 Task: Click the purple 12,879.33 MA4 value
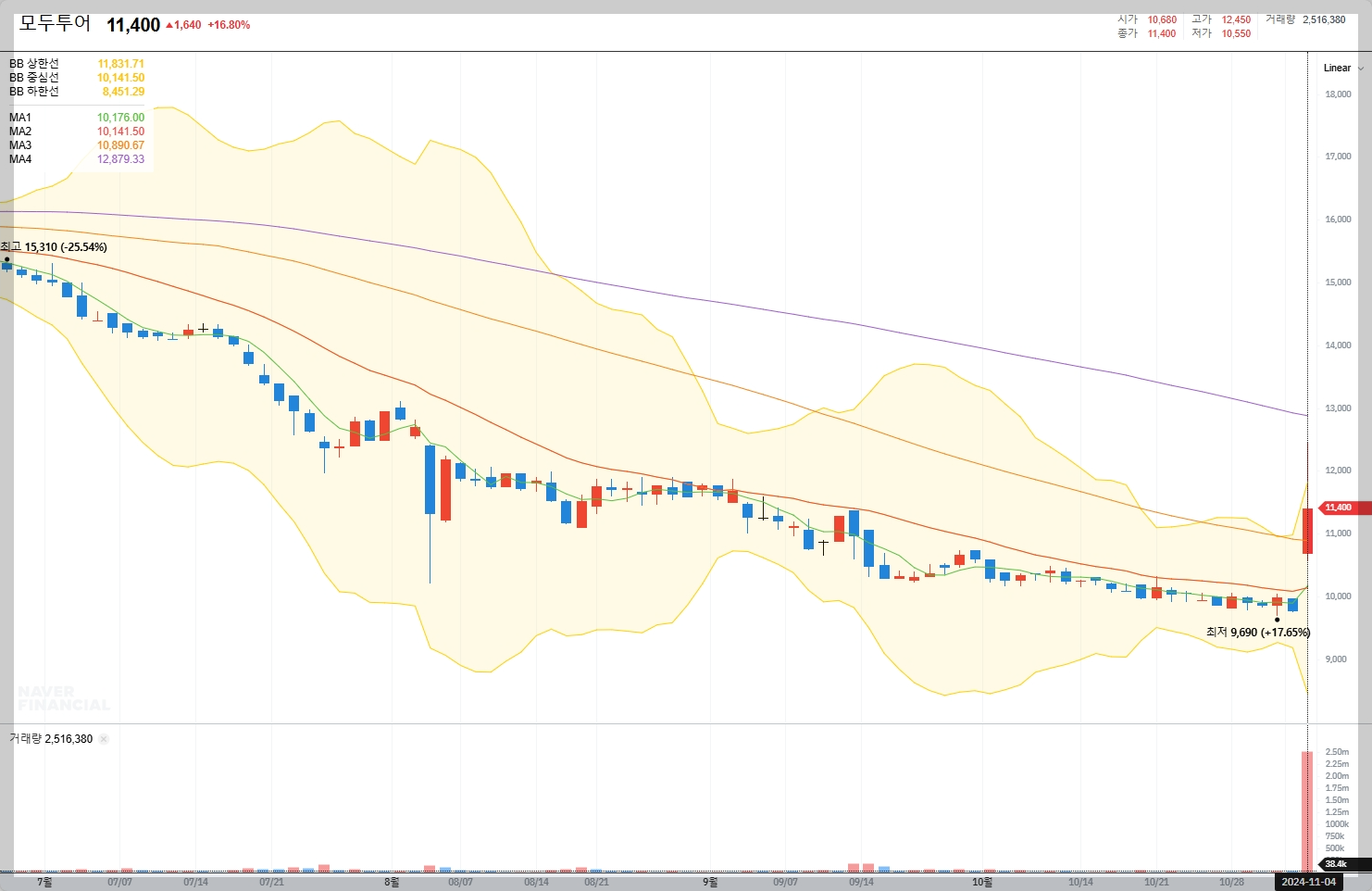click(x=121, y=159)
